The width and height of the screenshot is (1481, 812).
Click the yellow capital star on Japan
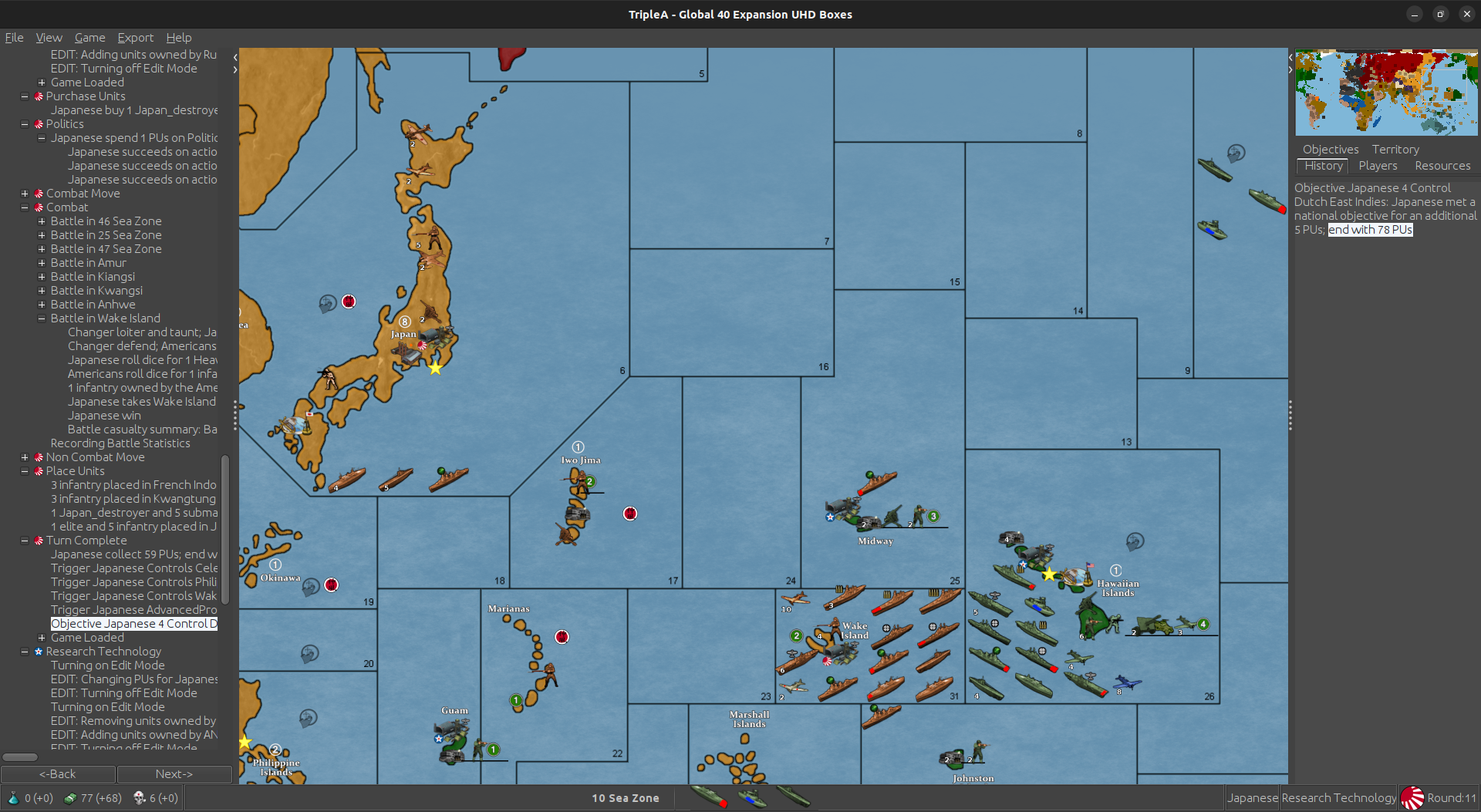point(436,369)
